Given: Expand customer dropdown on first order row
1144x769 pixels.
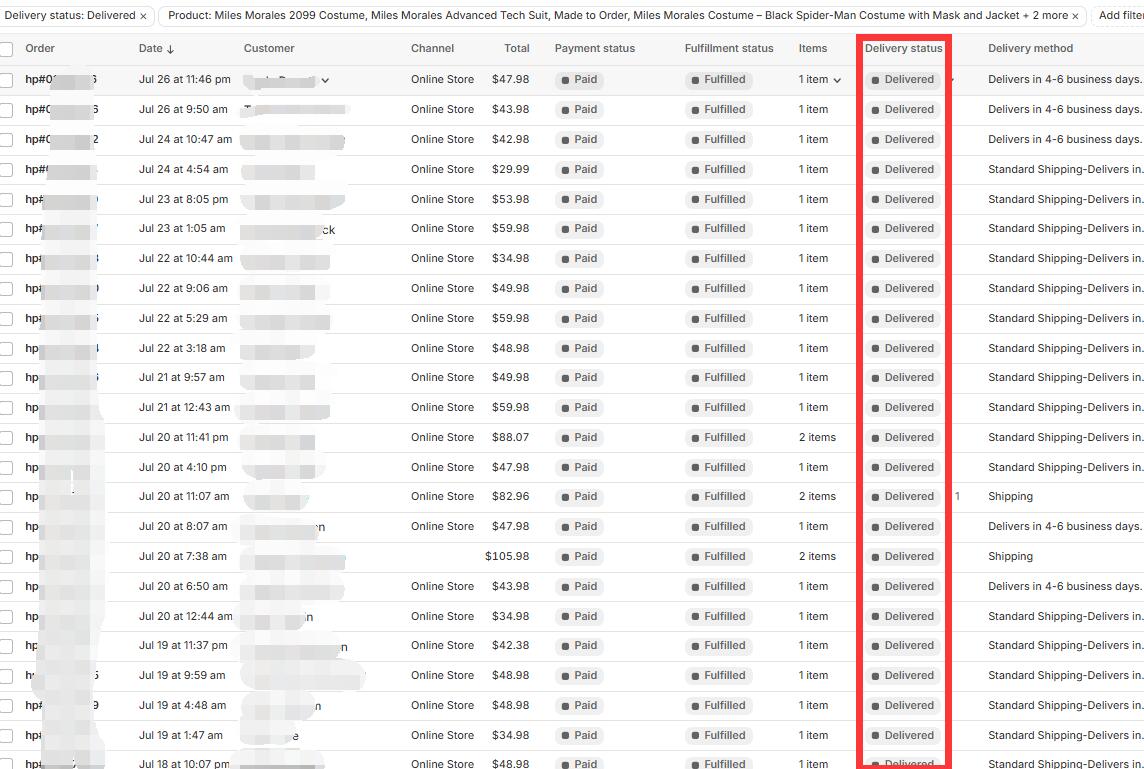Looking at the screenshot, I should pos(325,80).
